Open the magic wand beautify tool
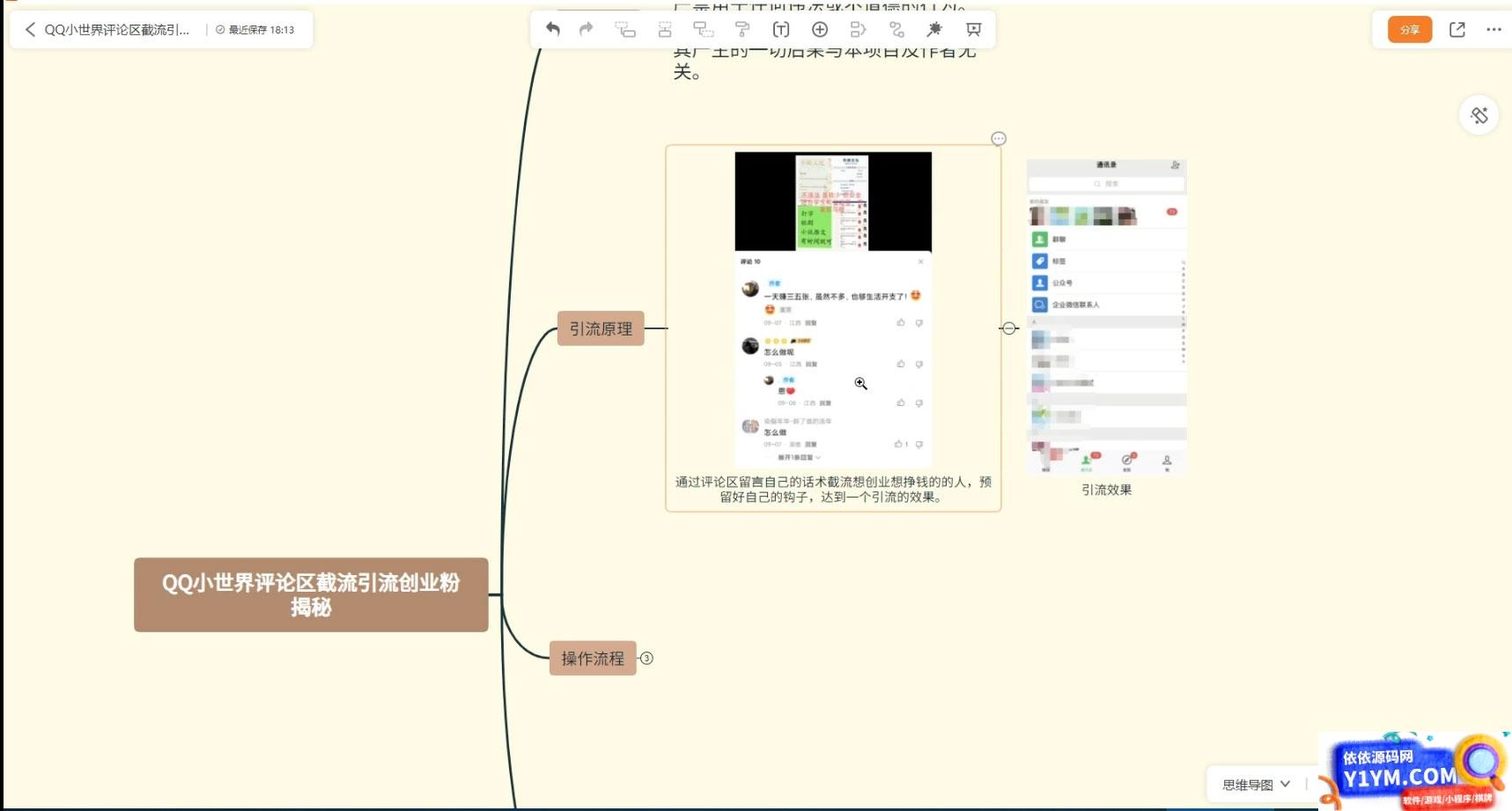1512x811 pixels. click(934, 29)
